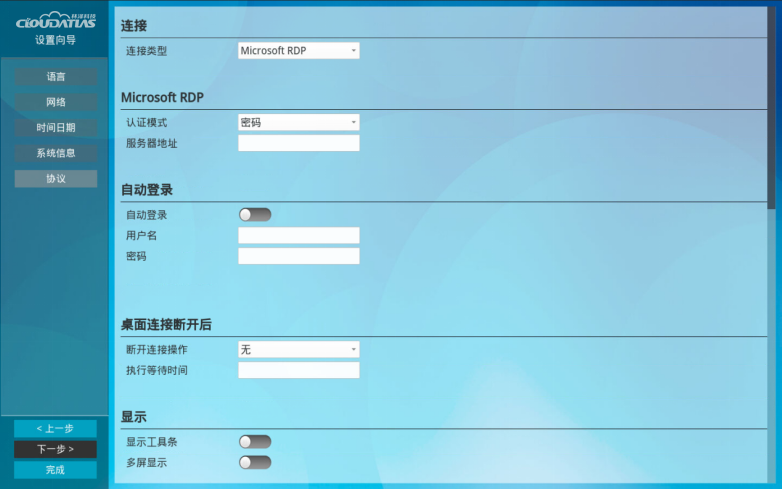Enable the 显示工具条 toggle
The width and height of the screenshot is (783, 489).
255,441
